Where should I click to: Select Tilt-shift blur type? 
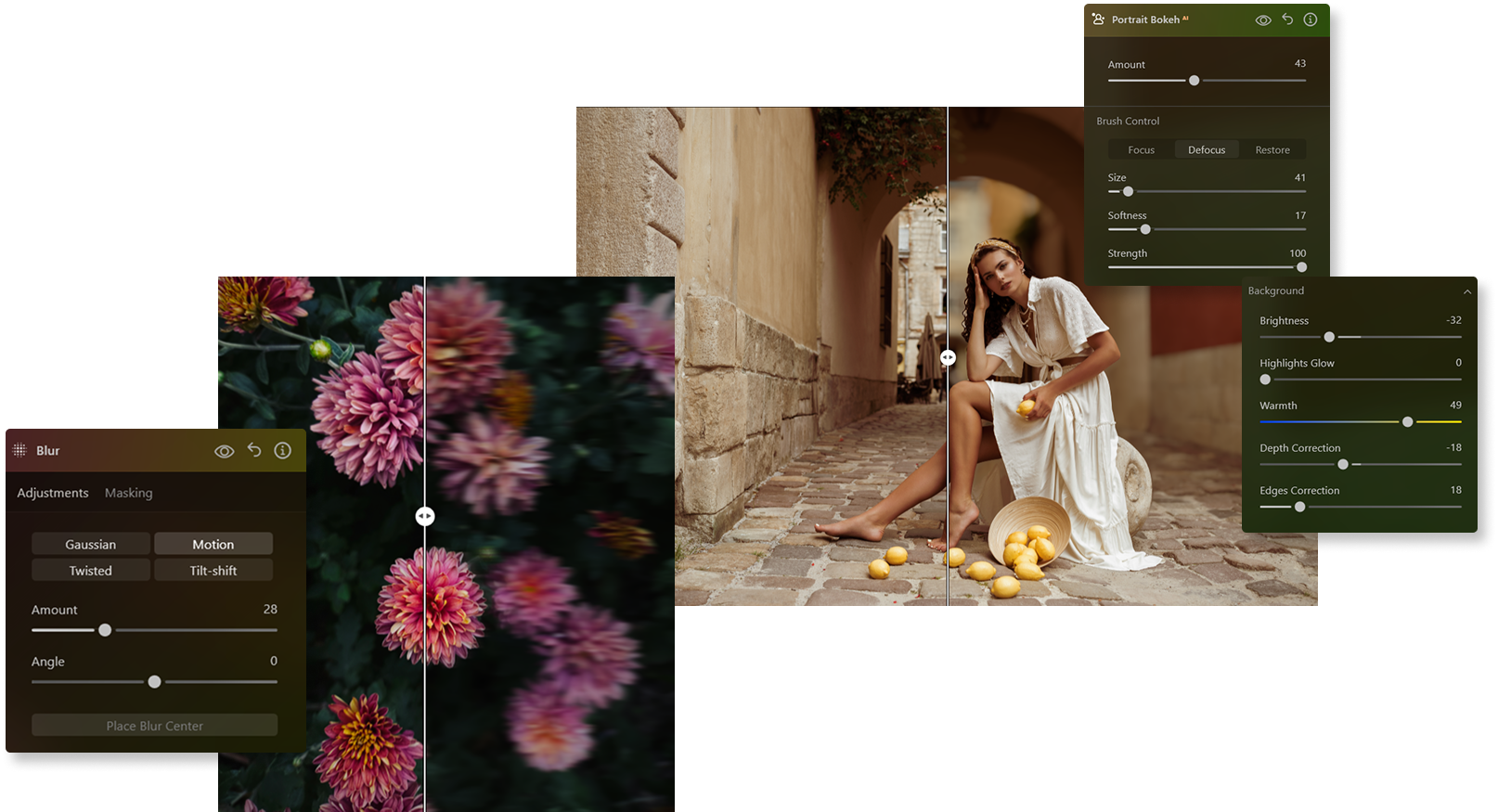(x=213, y=570)
